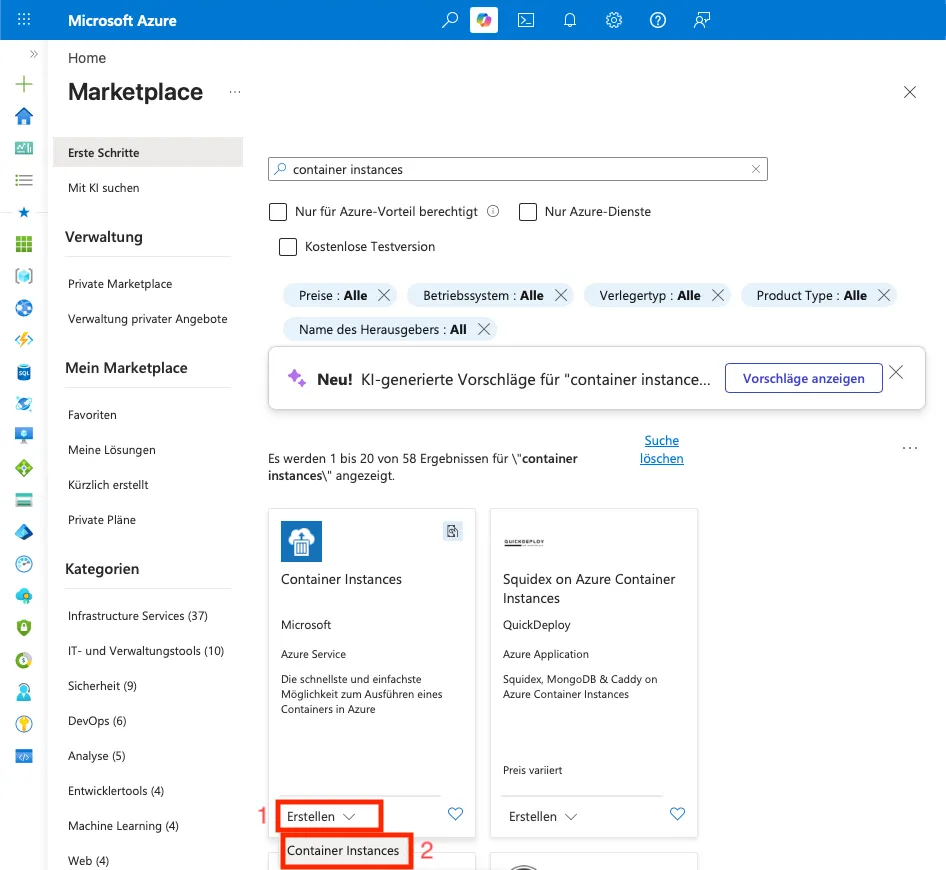Check the 'Nur Azure-Dienste' checkbox
Image resolution: width=946 pixels, height=870 pixels.
(x=528, y=212)
